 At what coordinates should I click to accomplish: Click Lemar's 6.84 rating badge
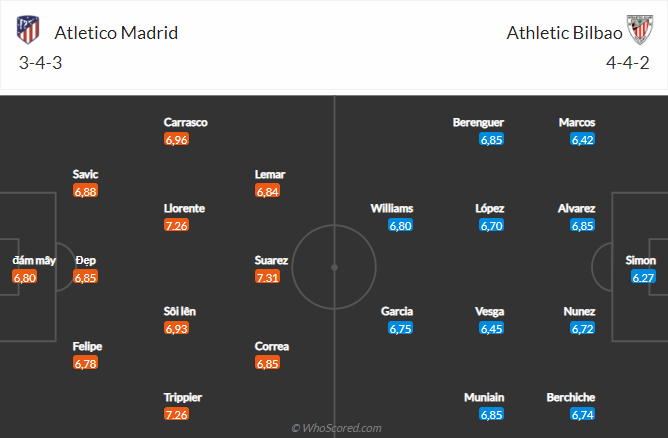[267, 191]
